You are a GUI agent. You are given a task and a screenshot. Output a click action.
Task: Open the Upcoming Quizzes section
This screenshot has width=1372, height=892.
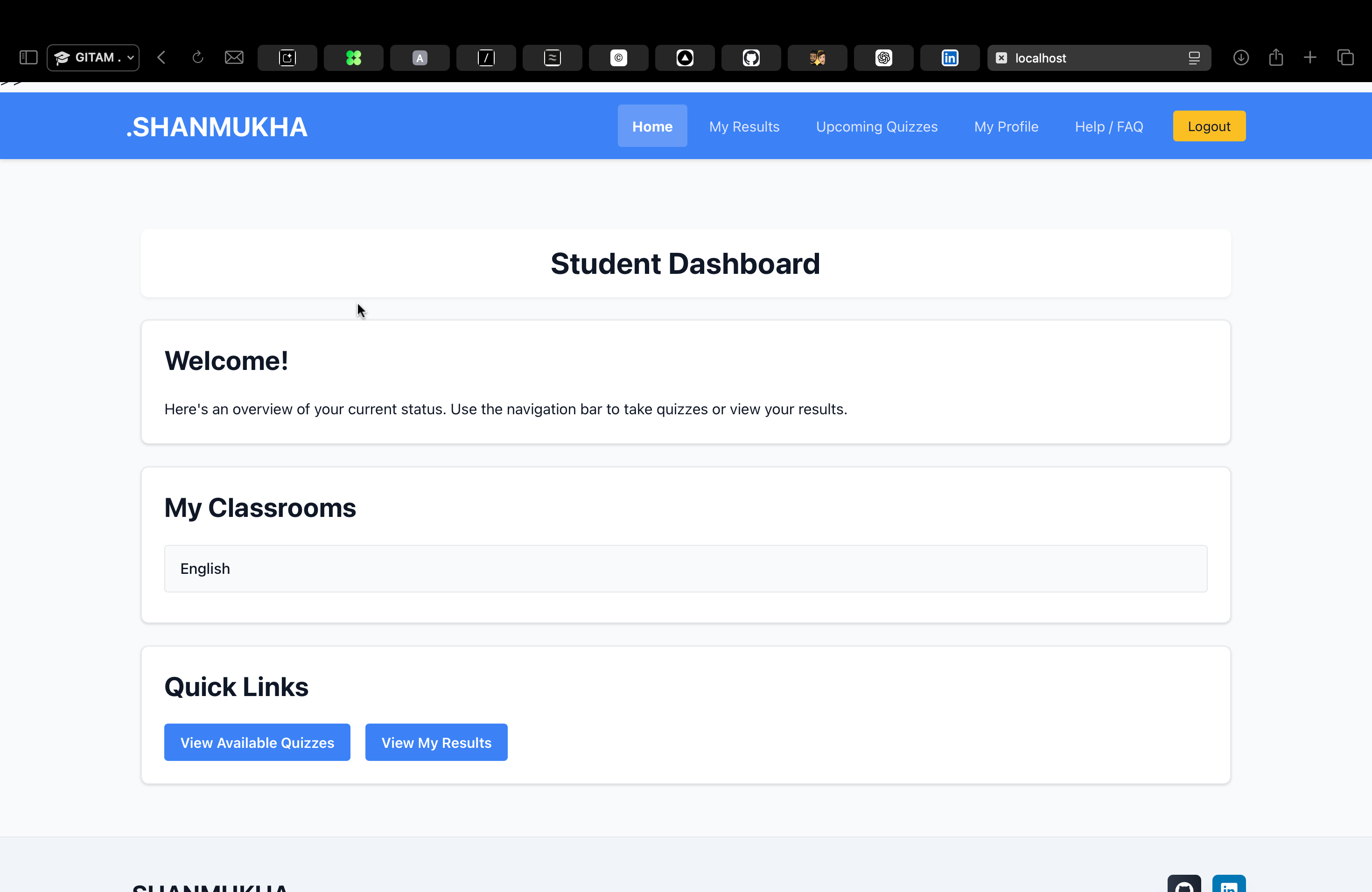pos(876,125)
